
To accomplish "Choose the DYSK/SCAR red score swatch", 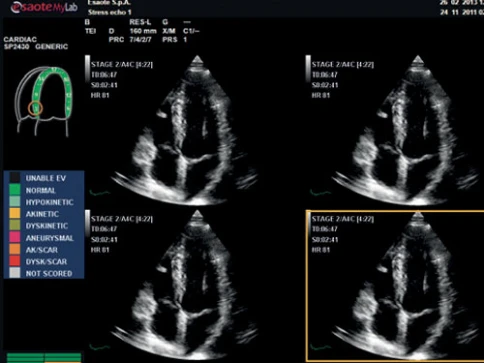I will coord(14,261).
